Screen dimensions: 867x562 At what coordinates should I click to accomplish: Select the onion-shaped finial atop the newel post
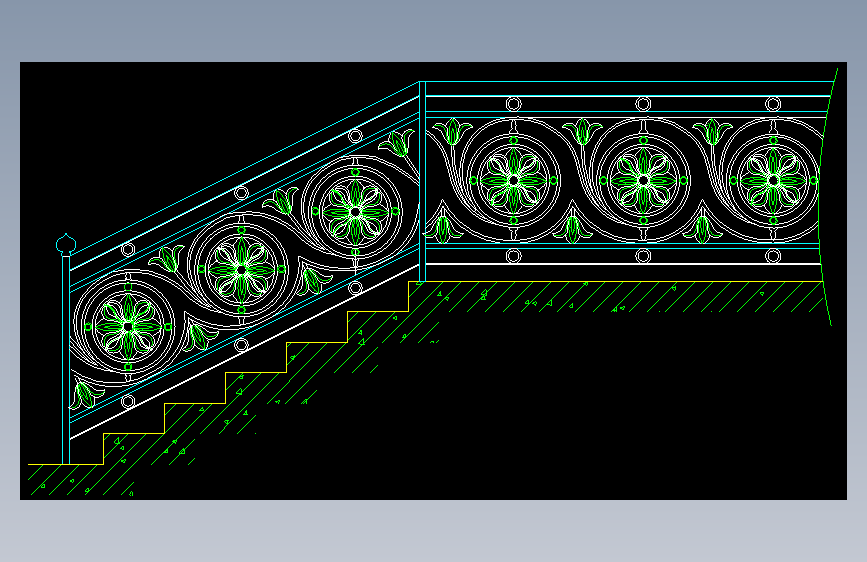coord(66,244)
